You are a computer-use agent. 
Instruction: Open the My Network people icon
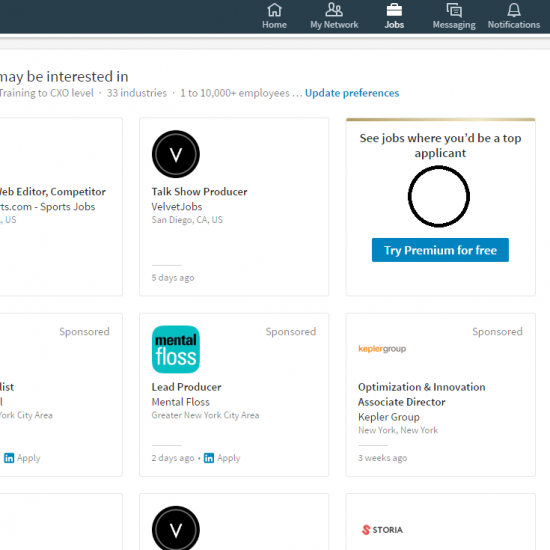pos(334,10)
